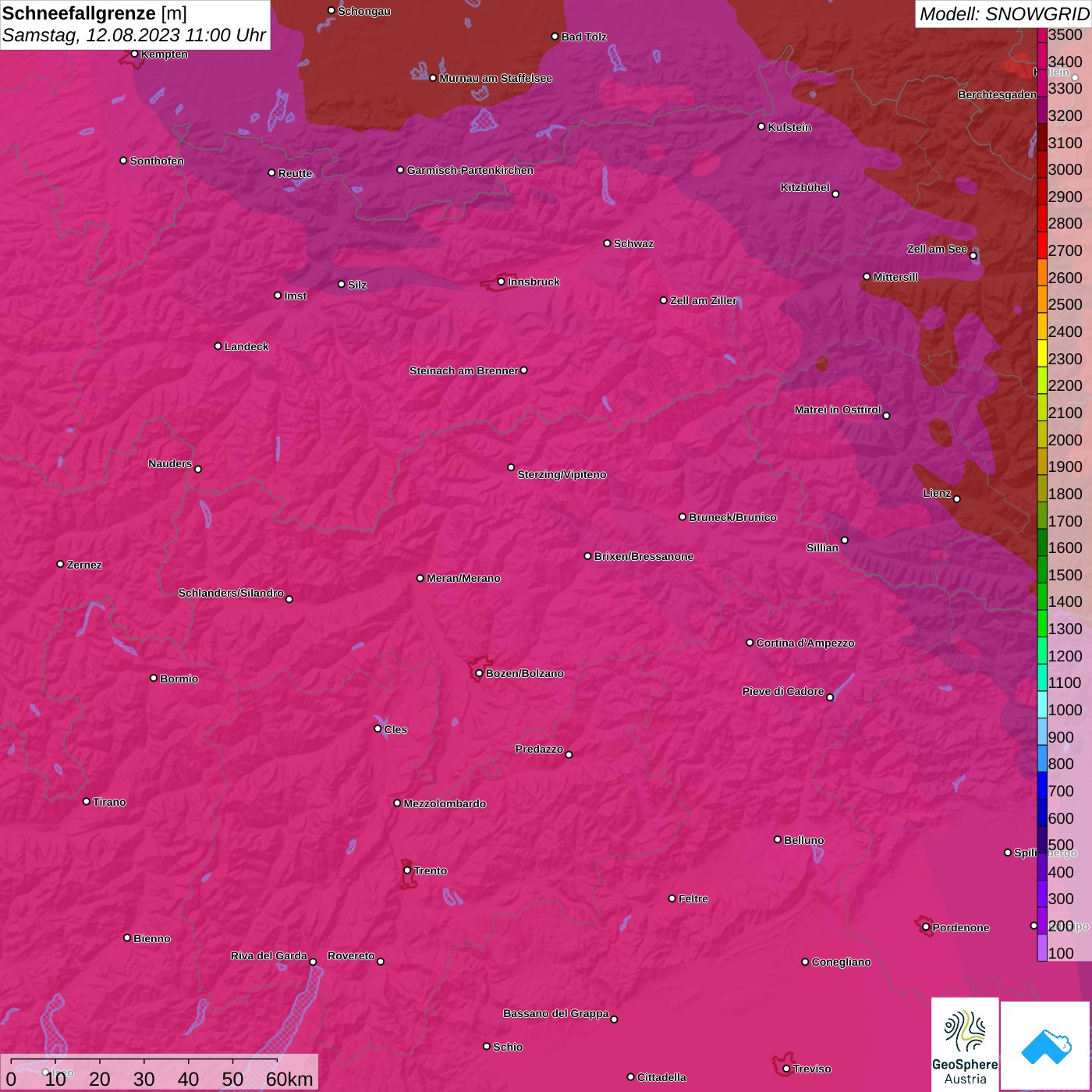
Task: Click the Tirano location dot
Action: coord(87,801)
